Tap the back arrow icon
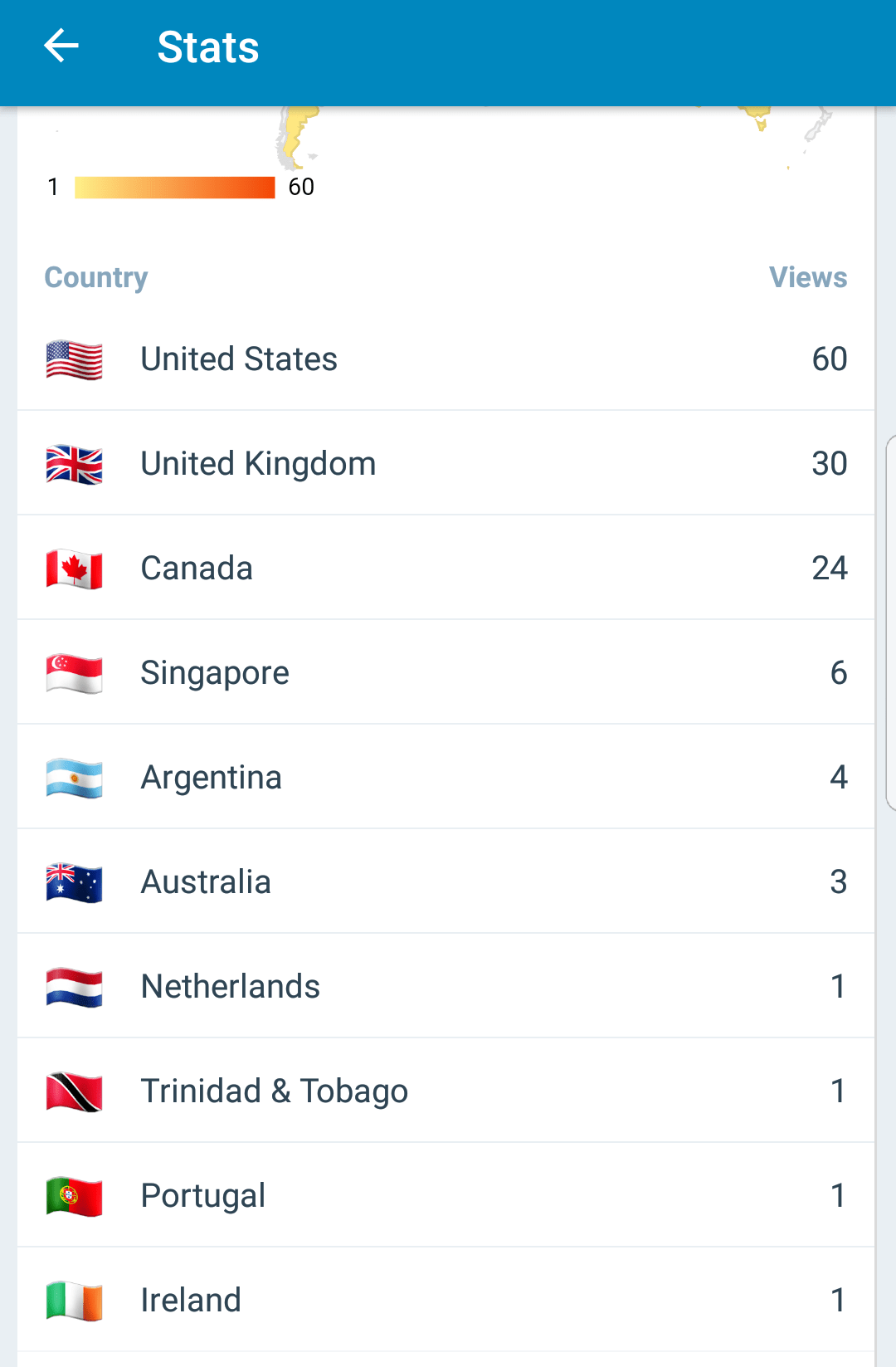Viewport: 896px width, 1367px height. (x=61, y=46)
